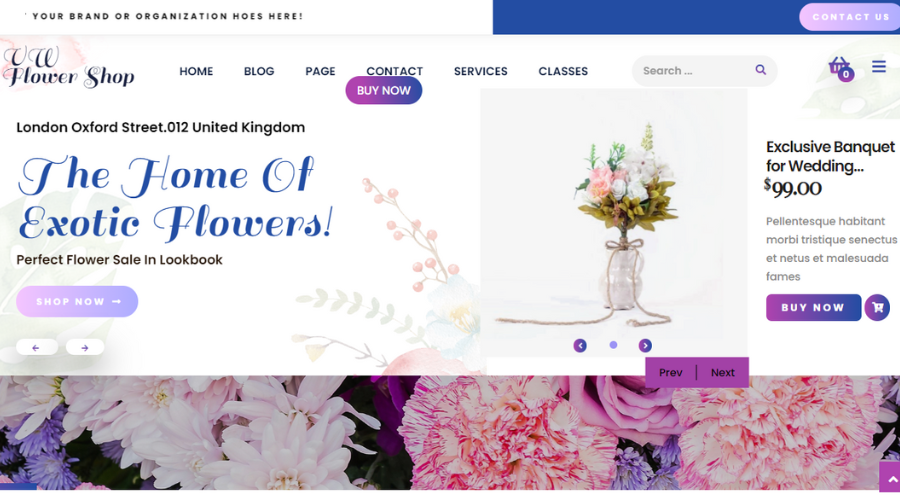Click the CONTACT US button
The width and height of the screenshot is (900, 500).
click(x=850, y=17)
